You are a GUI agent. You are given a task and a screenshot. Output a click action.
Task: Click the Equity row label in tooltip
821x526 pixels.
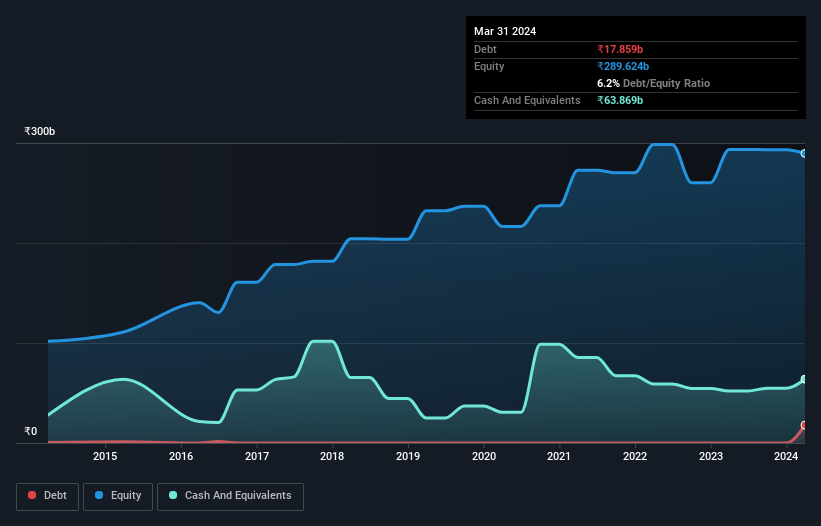pos(489,66)
